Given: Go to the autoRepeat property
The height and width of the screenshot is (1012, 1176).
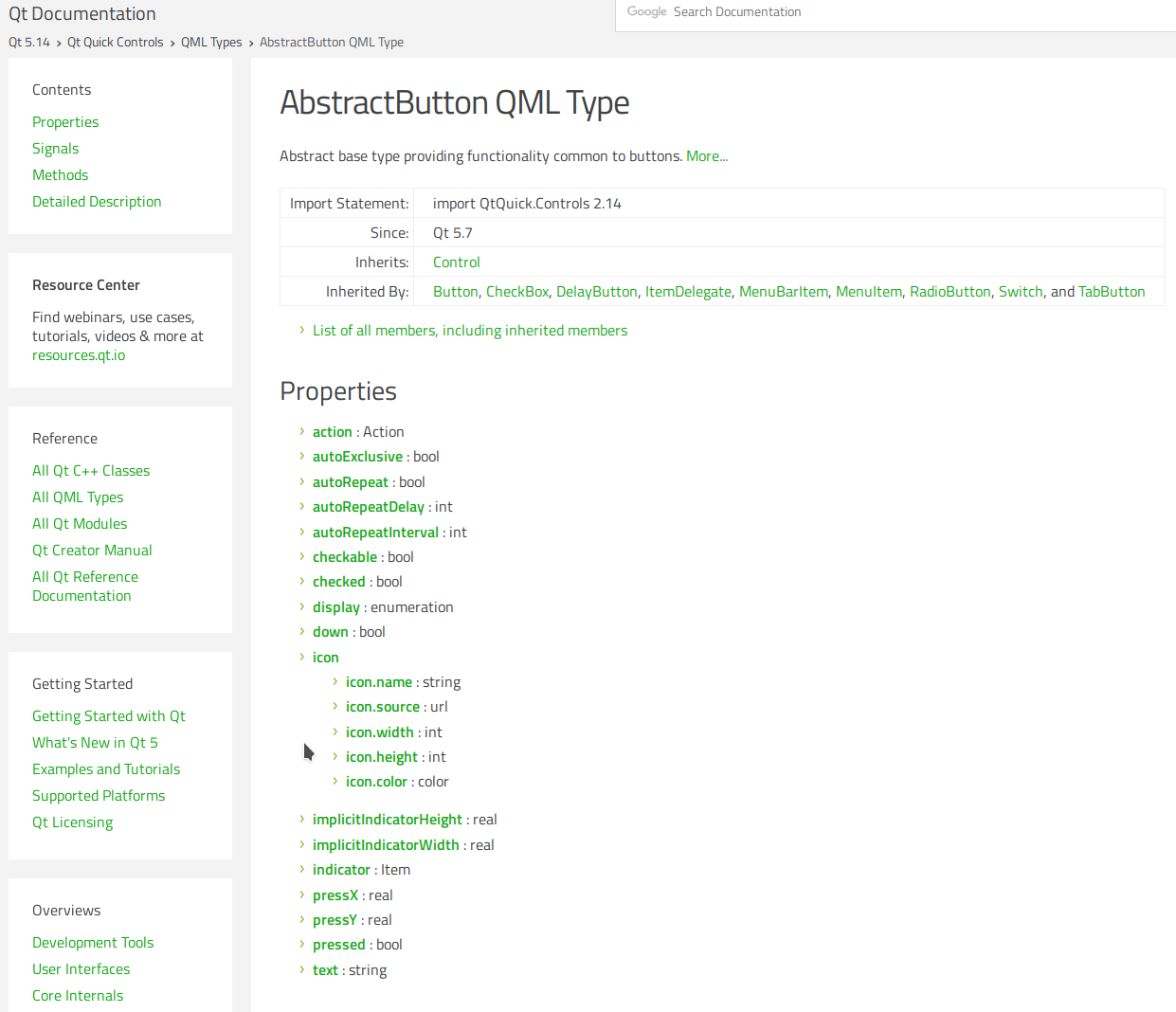Looking at the screenshot, I should pos(351,482).
